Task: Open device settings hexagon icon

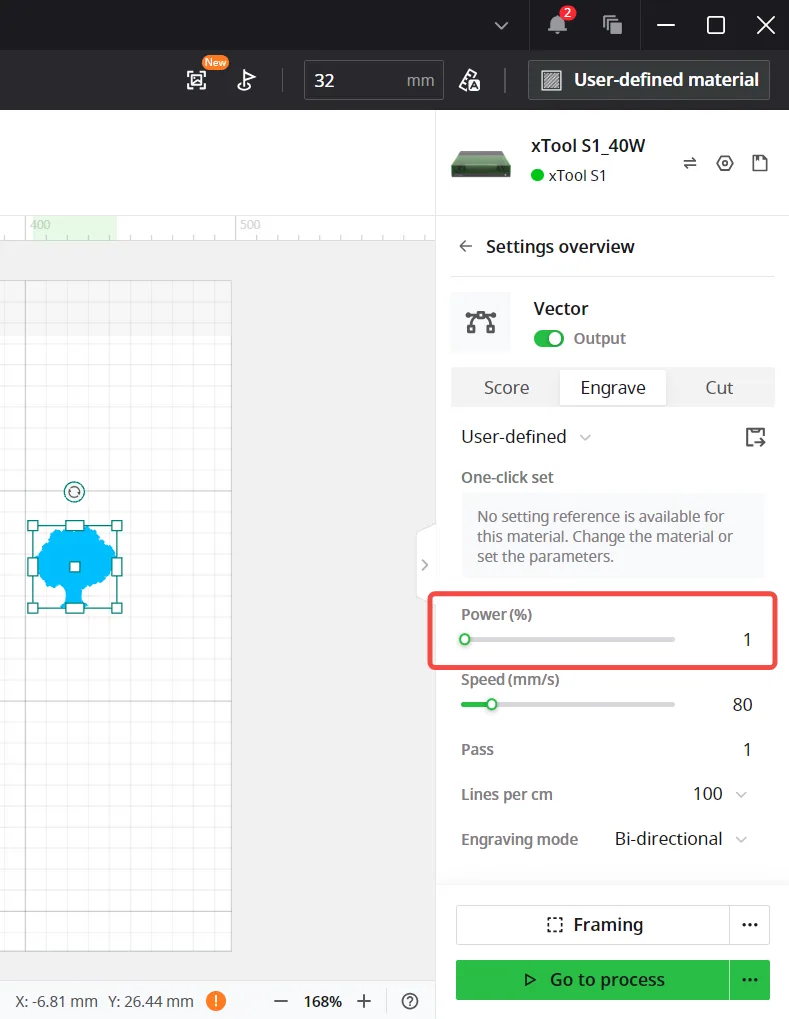Action: 725,162
